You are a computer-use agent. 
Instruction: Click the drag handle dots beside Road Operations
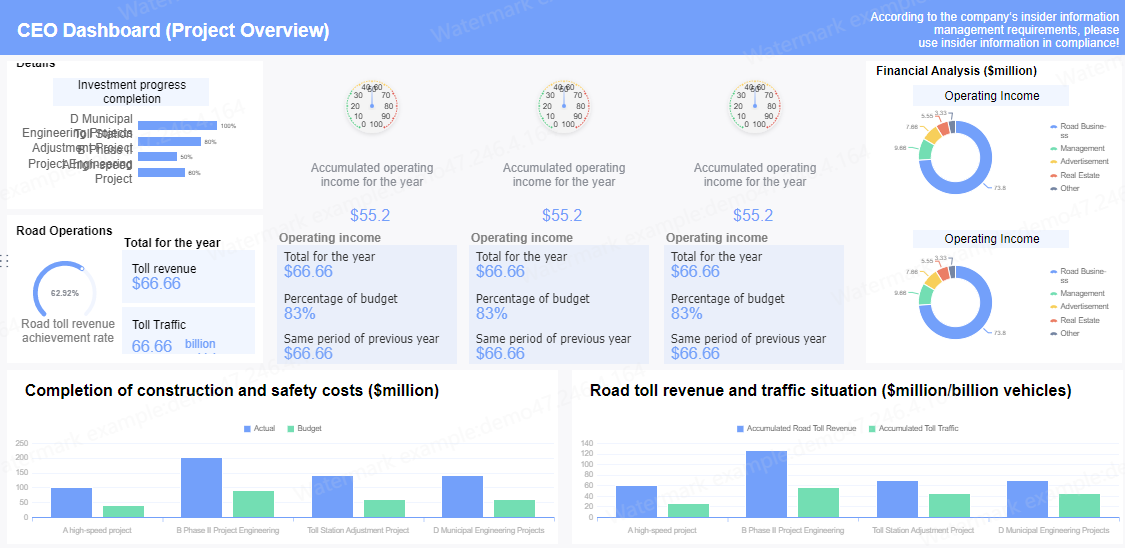pyautogui.click(x=3, y=261)
